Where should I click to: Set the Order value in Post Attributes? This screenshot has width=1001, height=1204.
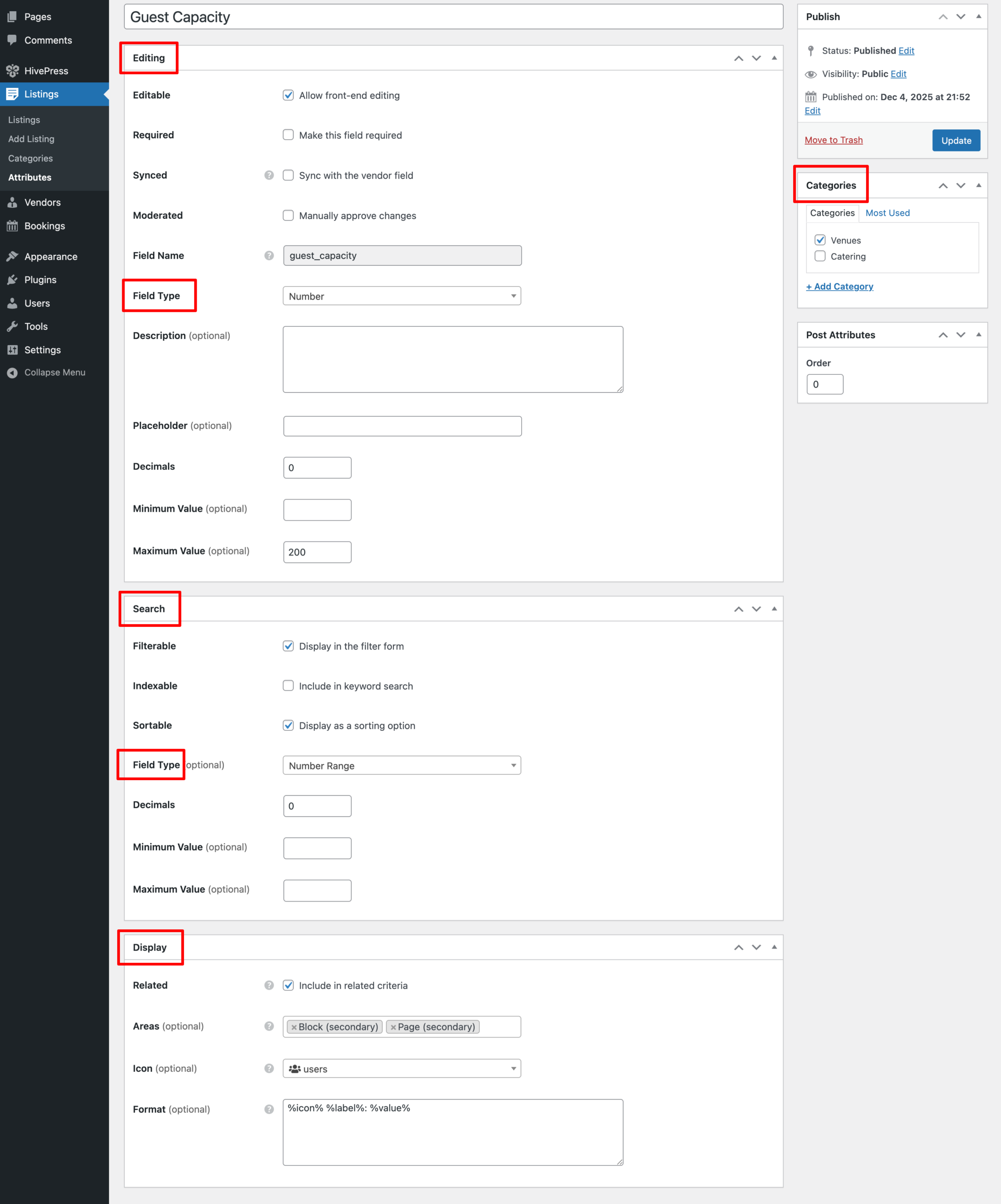(825, 384)
